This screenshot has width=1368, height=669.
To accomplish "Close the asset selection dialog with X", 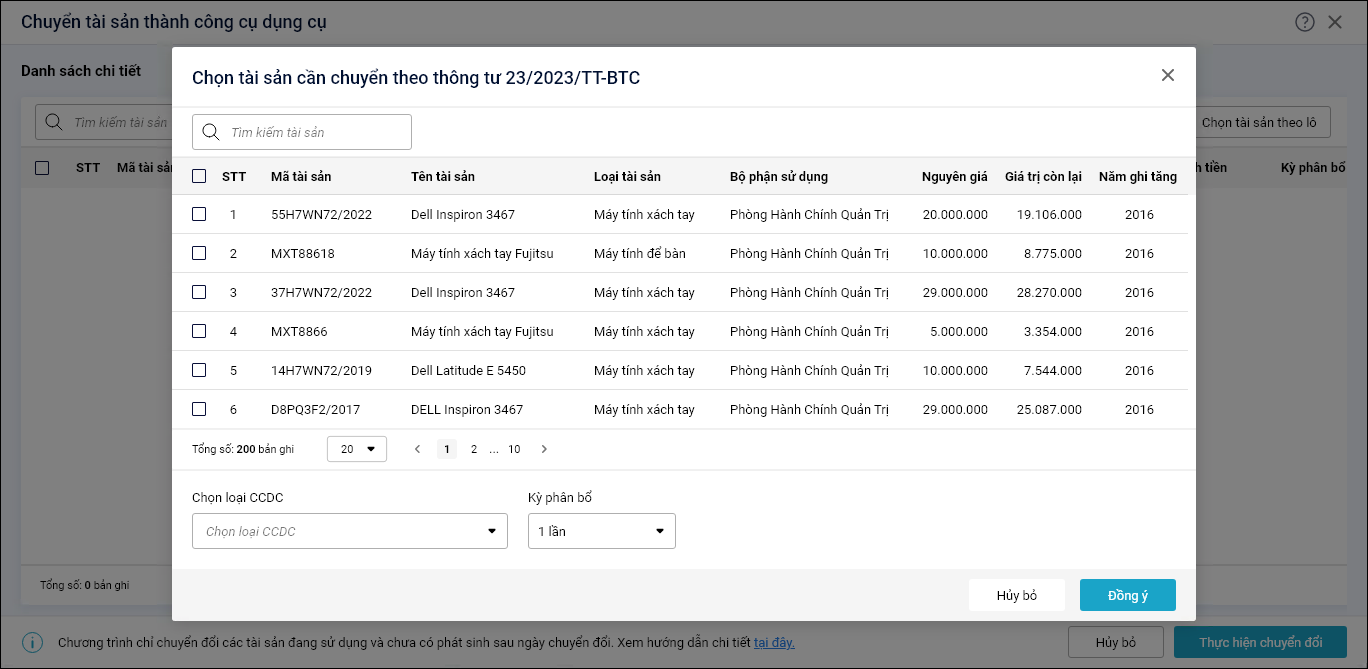I will point(1167,75).
